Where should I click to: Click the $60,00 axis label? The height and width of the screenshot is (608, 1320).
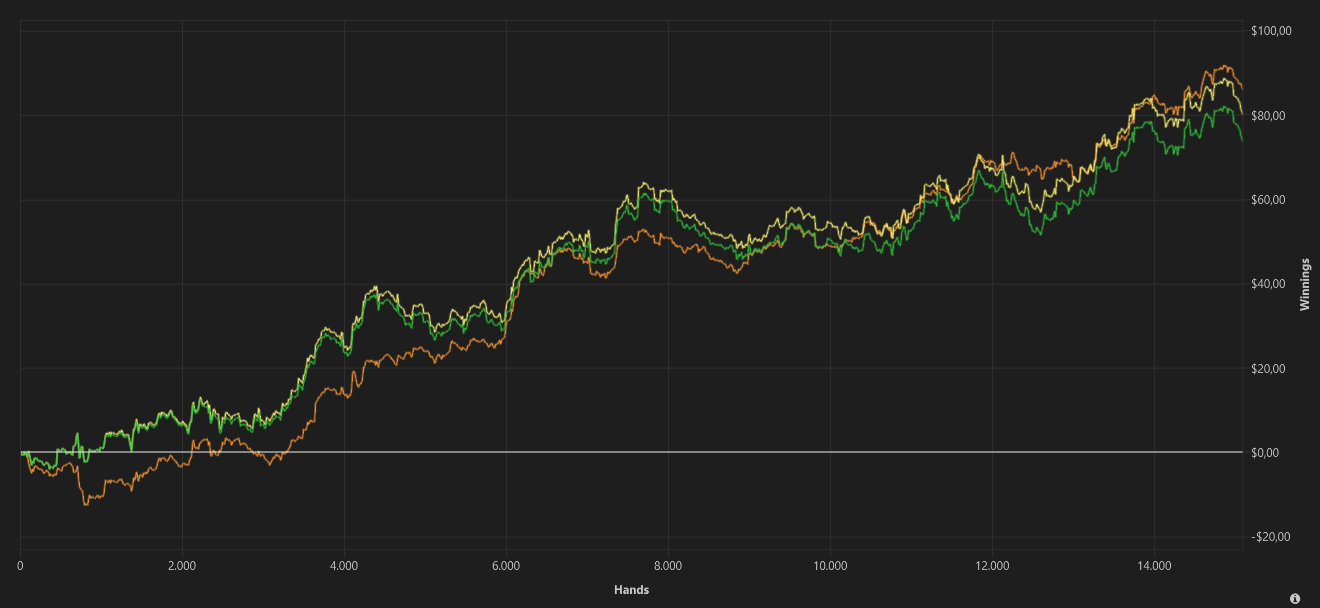click(x=1269, y=200)
